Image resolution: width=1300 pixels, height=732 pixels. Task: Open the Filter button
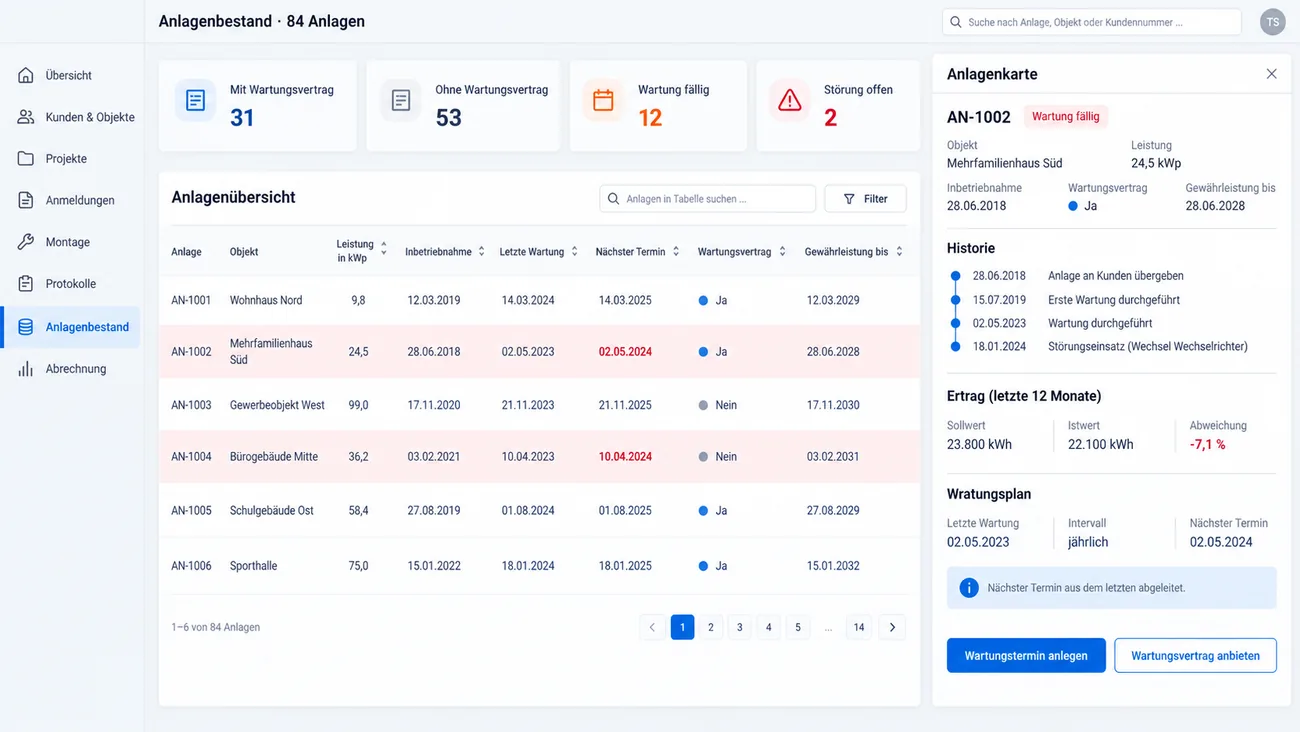point(865,199)
